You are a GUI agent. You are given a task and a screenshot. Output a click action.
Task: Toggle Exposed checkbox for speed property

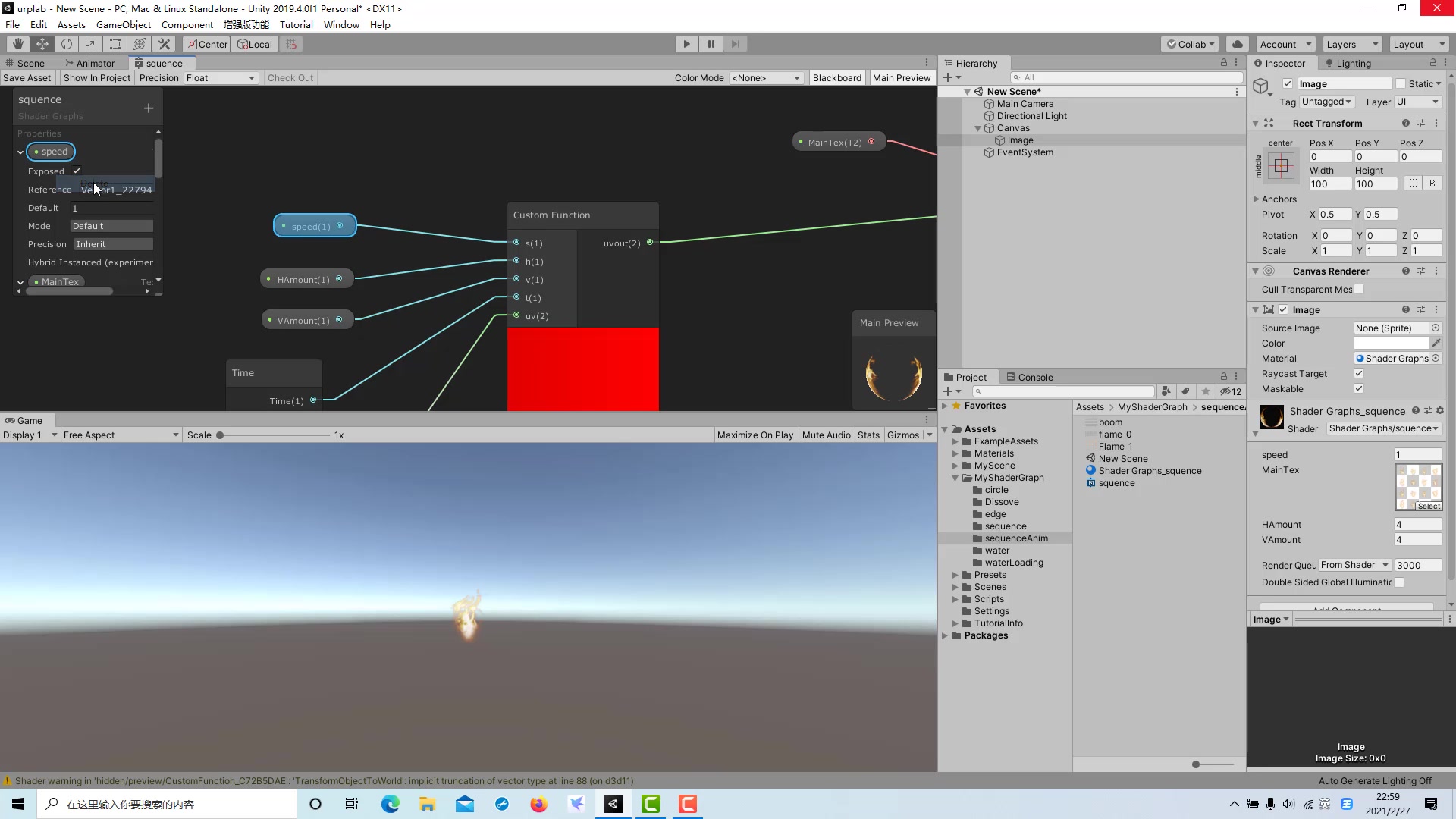tap(76, 171)
